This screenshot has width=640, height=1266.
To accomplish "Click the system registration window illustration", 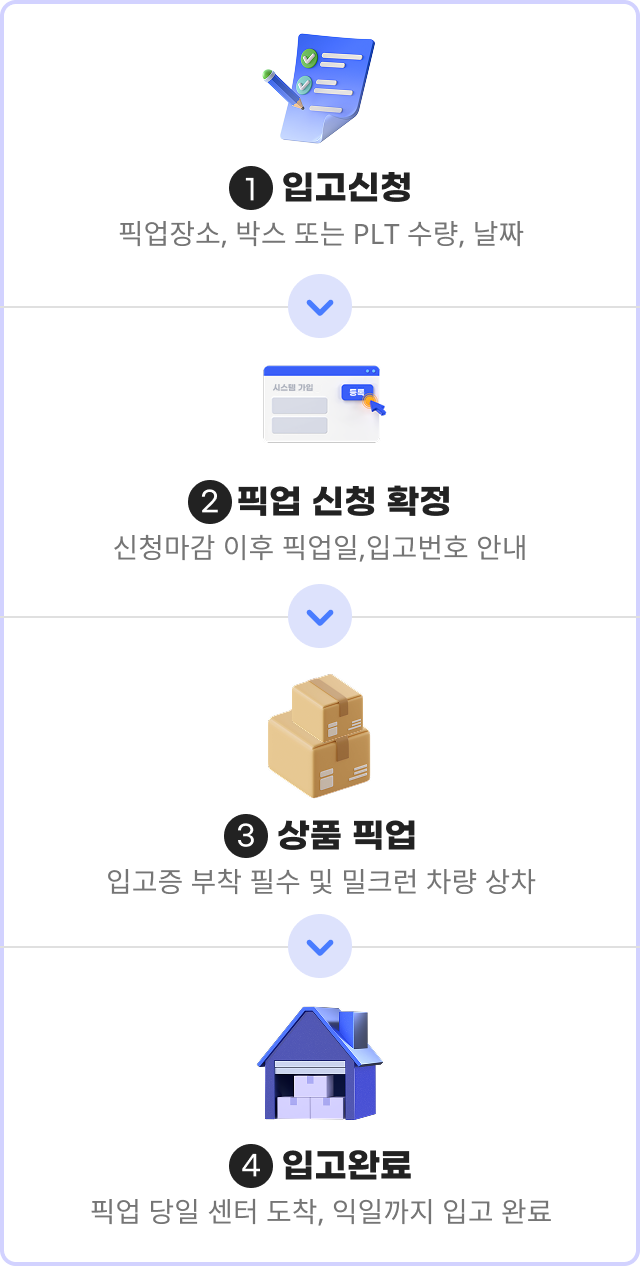I will pos(320,404).
